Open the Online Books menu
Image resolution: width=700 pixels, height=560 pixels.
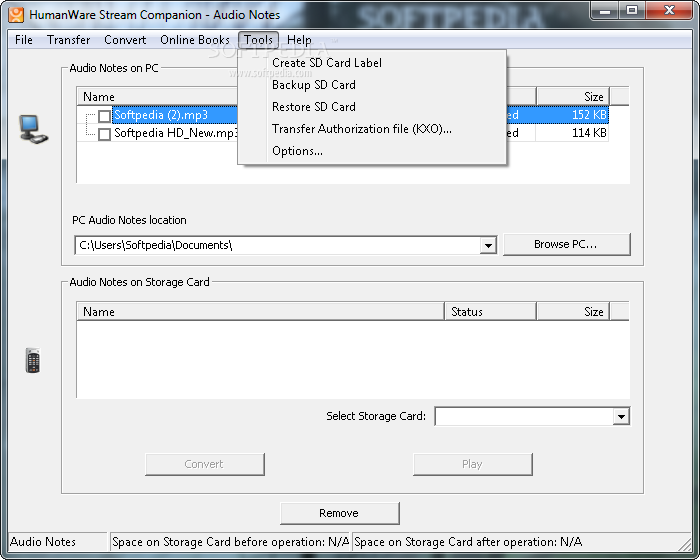(195, 40)
